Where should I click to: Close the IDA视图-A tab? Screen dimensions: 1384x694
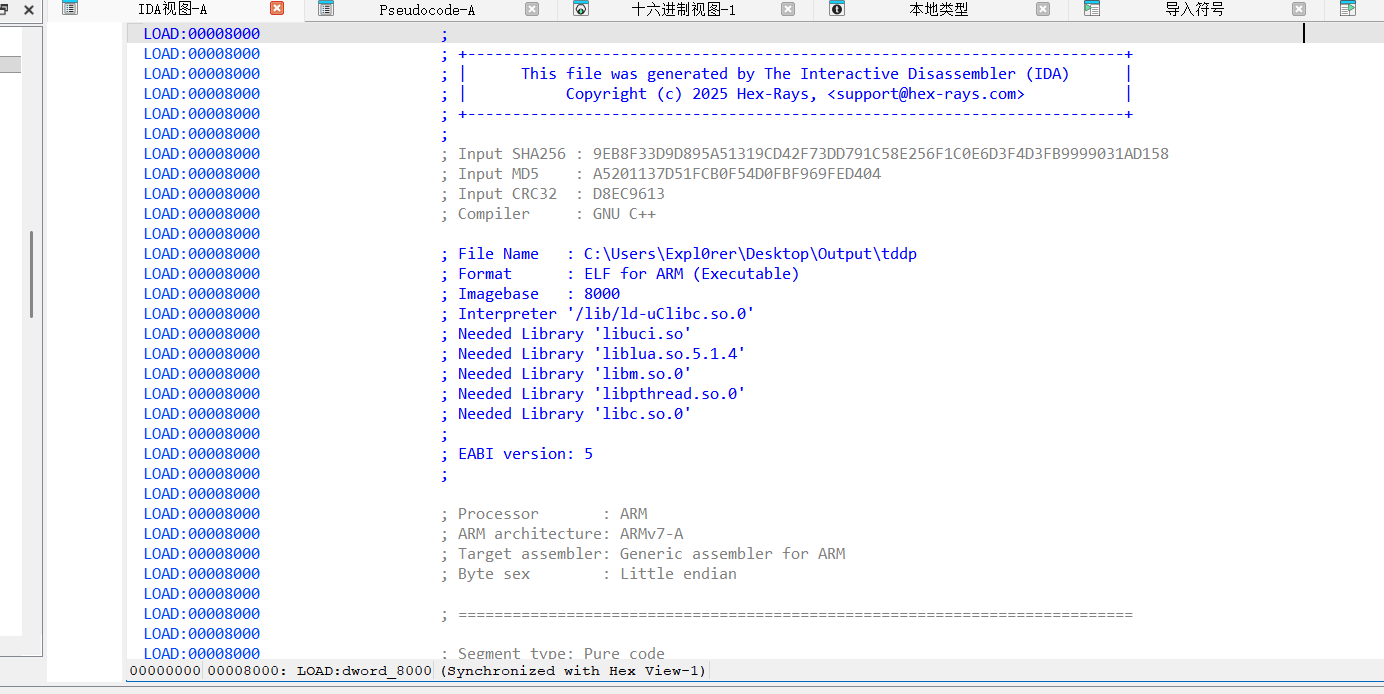[277, 9]
